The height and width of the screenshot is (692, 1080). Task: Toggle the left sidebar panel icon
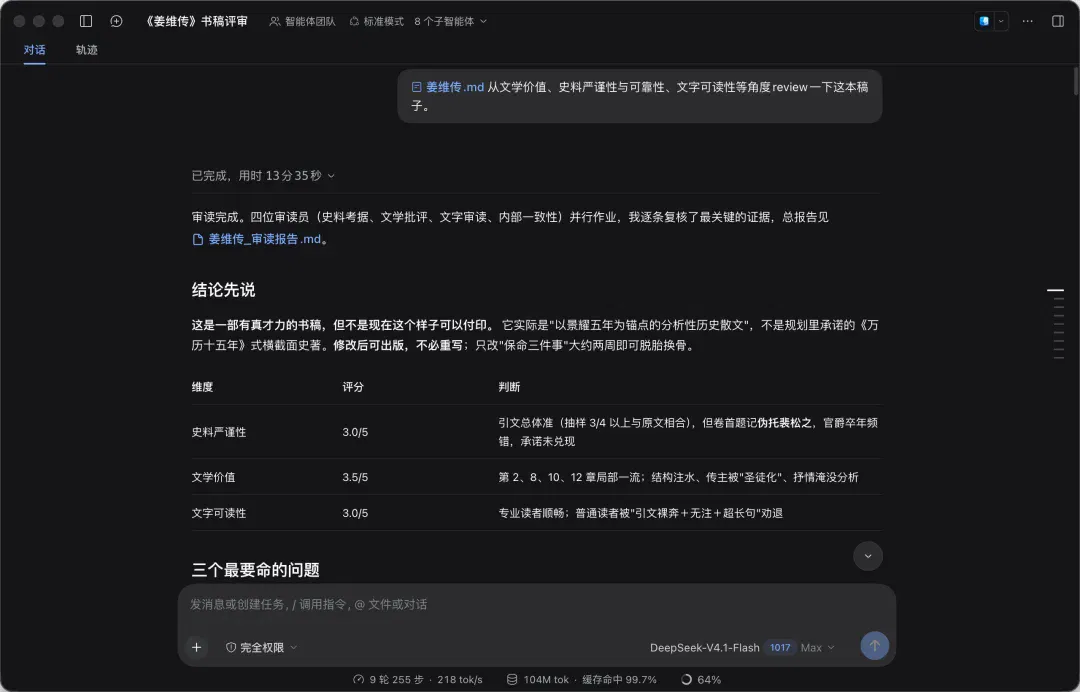pos(86,21)
